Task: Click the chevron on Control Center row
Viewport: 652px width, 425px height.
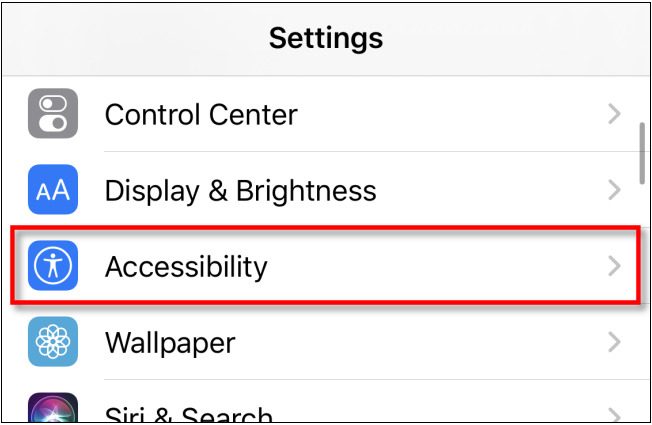Action: click(x=615, y=114)
